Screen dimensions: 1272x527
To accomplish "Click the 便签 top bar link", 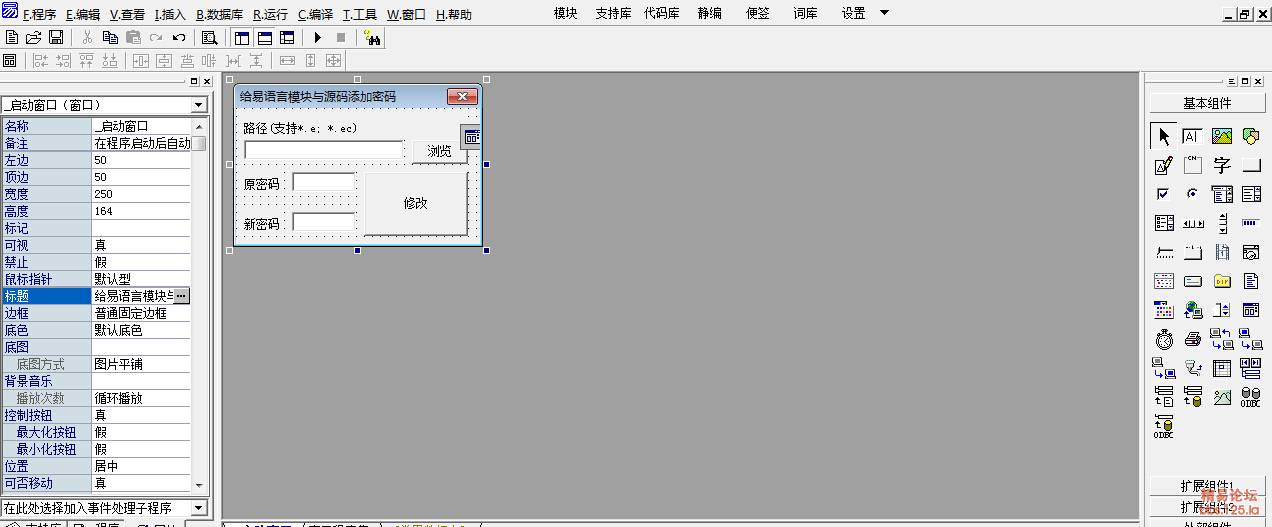I will pyautogui.click(x=757, y=13).
